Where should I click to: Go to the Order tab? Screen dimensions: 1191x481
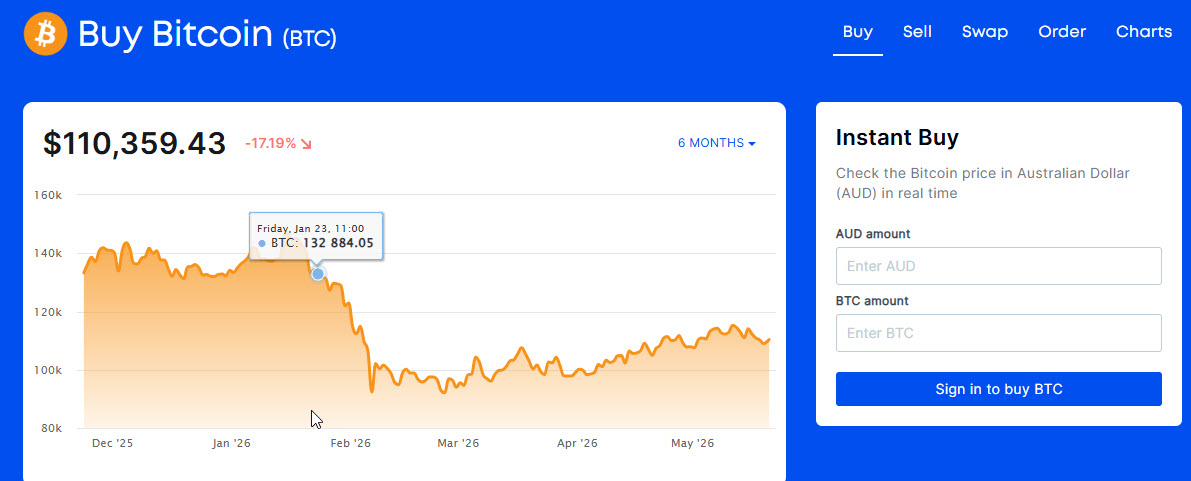[1062, 32]
